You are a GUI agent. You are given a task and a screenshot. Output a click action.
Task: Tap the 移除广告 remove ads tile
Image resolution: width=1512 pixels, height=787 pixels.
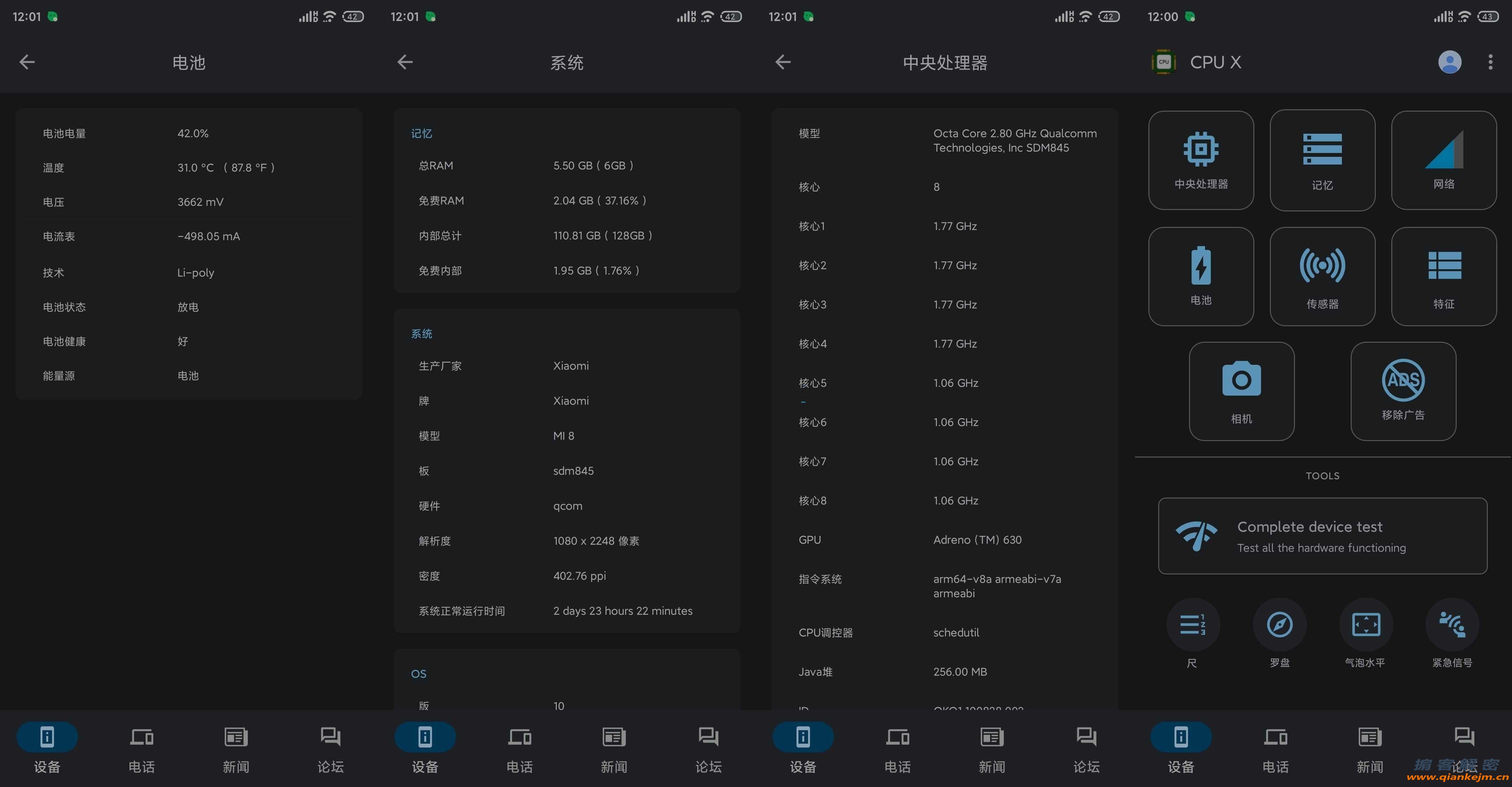pos(1403,391)
